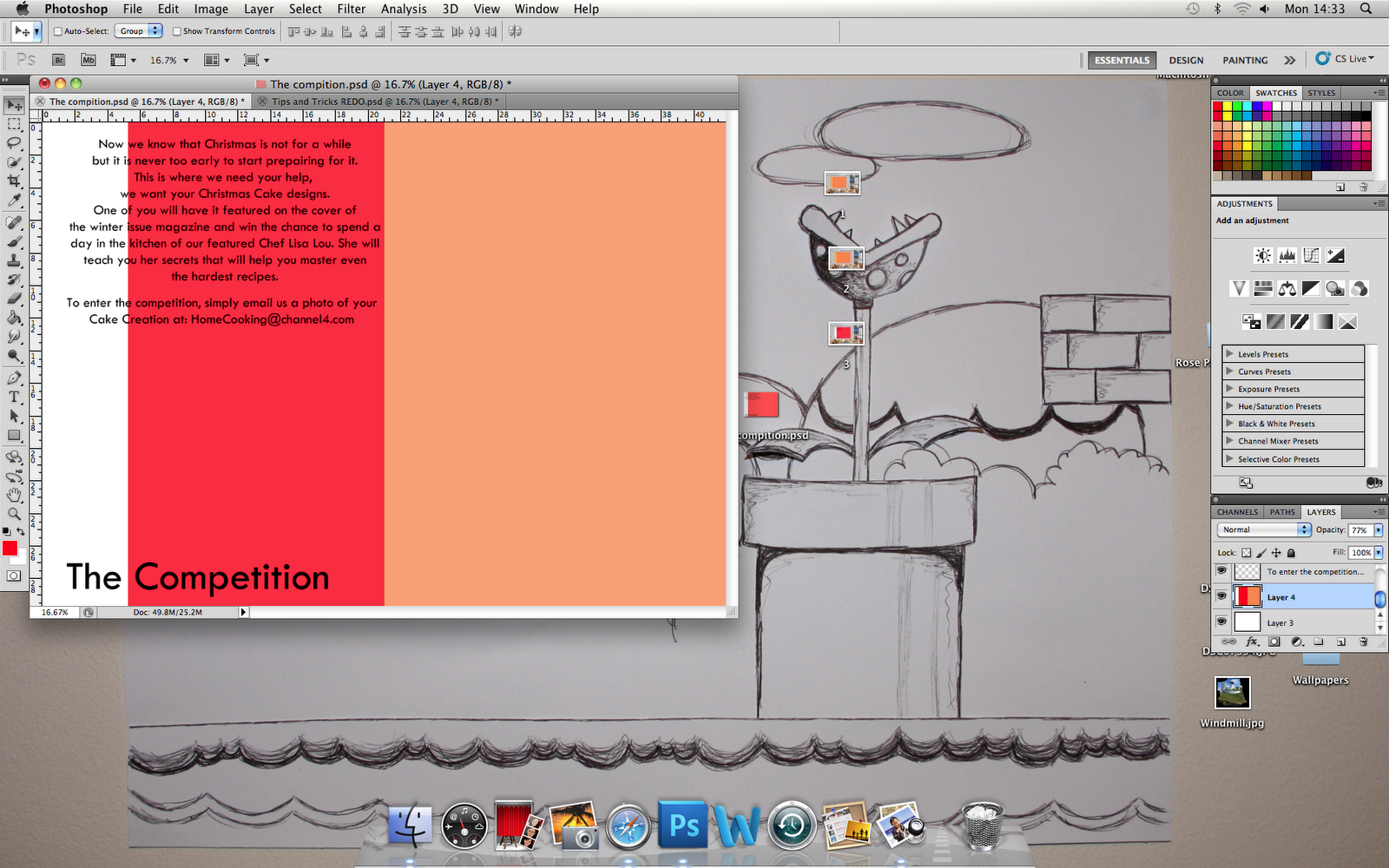Select the Hand tool

(14, 495)
